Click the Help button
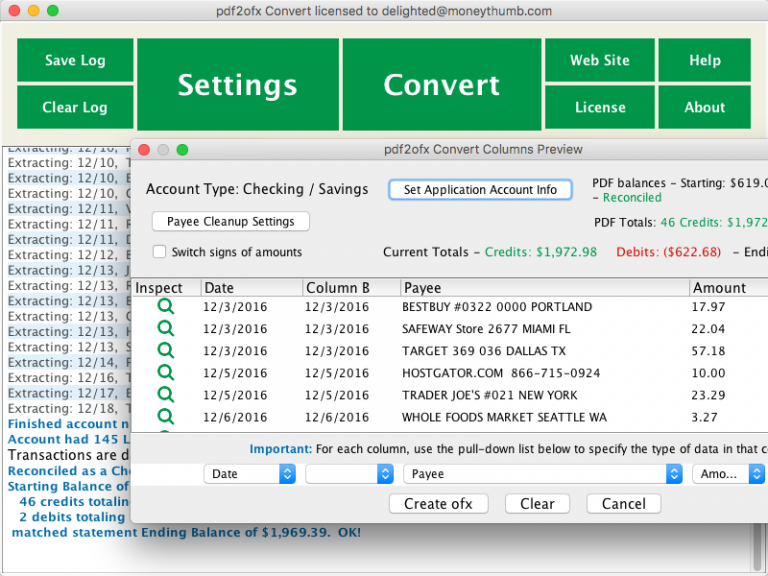Screen dimensions: 768x576 click(x=704, y=60)
